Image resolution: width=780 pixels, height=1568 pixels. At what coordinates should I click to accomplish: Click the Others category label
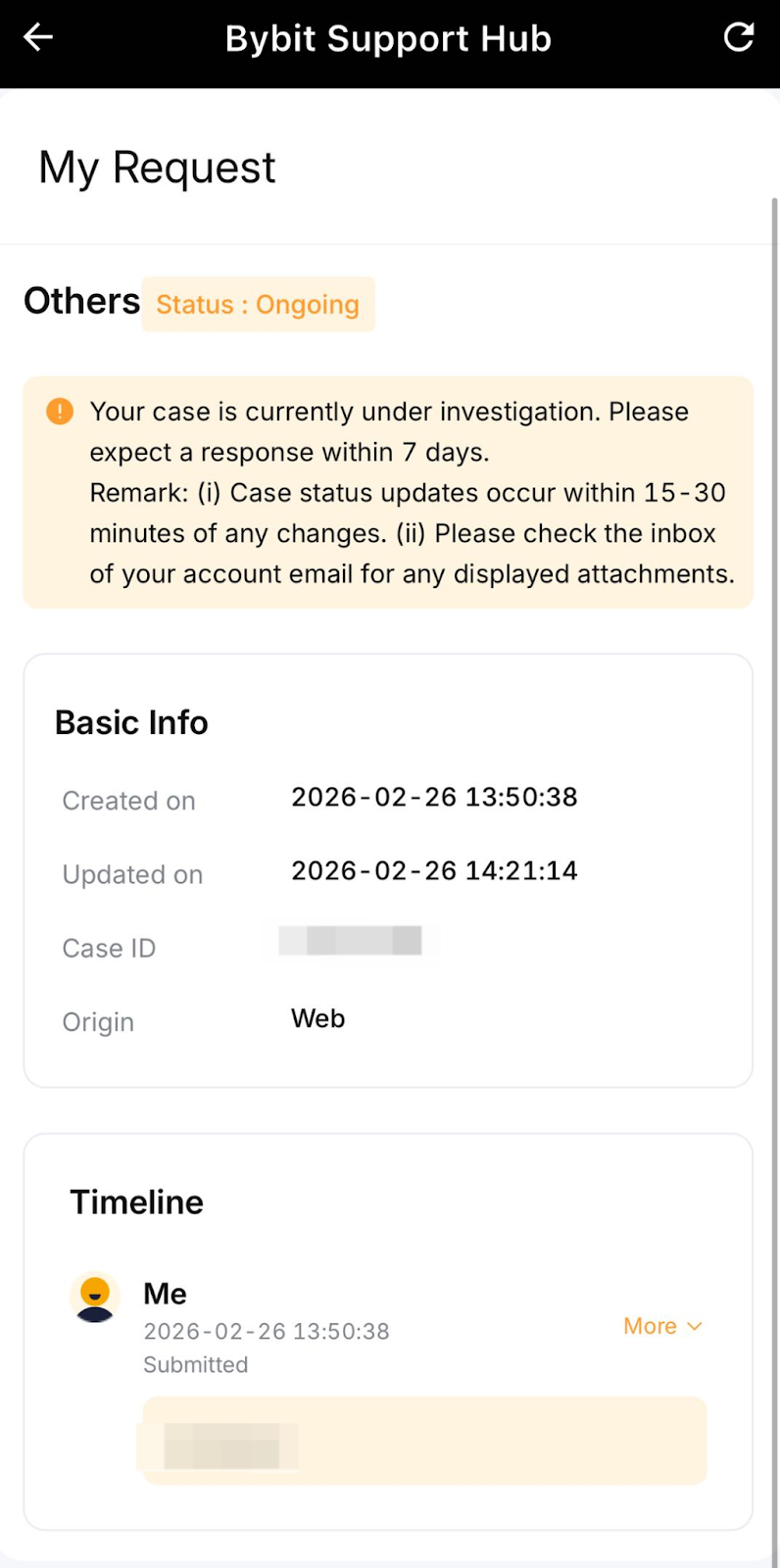coord(81,302)
